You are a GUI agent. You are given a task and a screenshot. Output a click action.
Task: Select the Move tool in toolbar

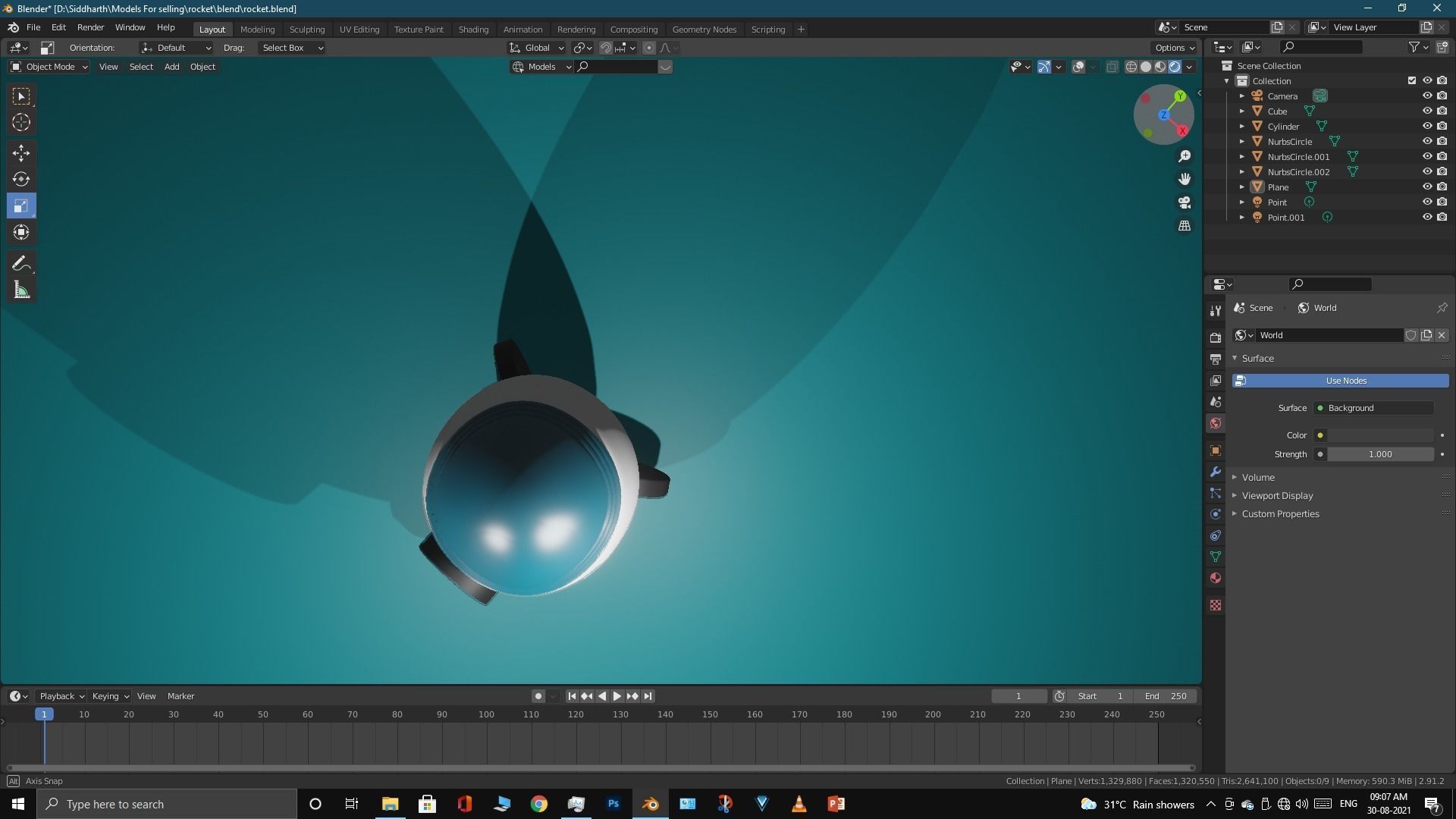tap(21, 153)
